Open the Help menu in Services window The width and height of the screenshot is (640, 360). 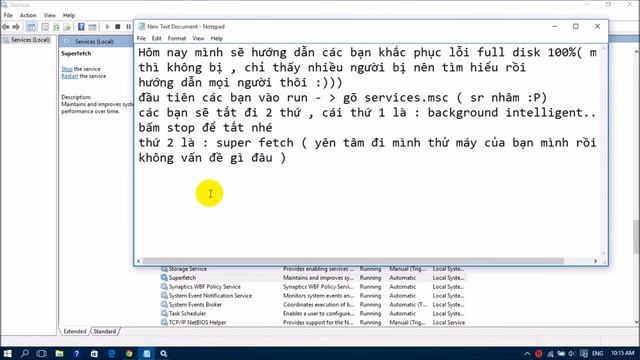(69, 16)
